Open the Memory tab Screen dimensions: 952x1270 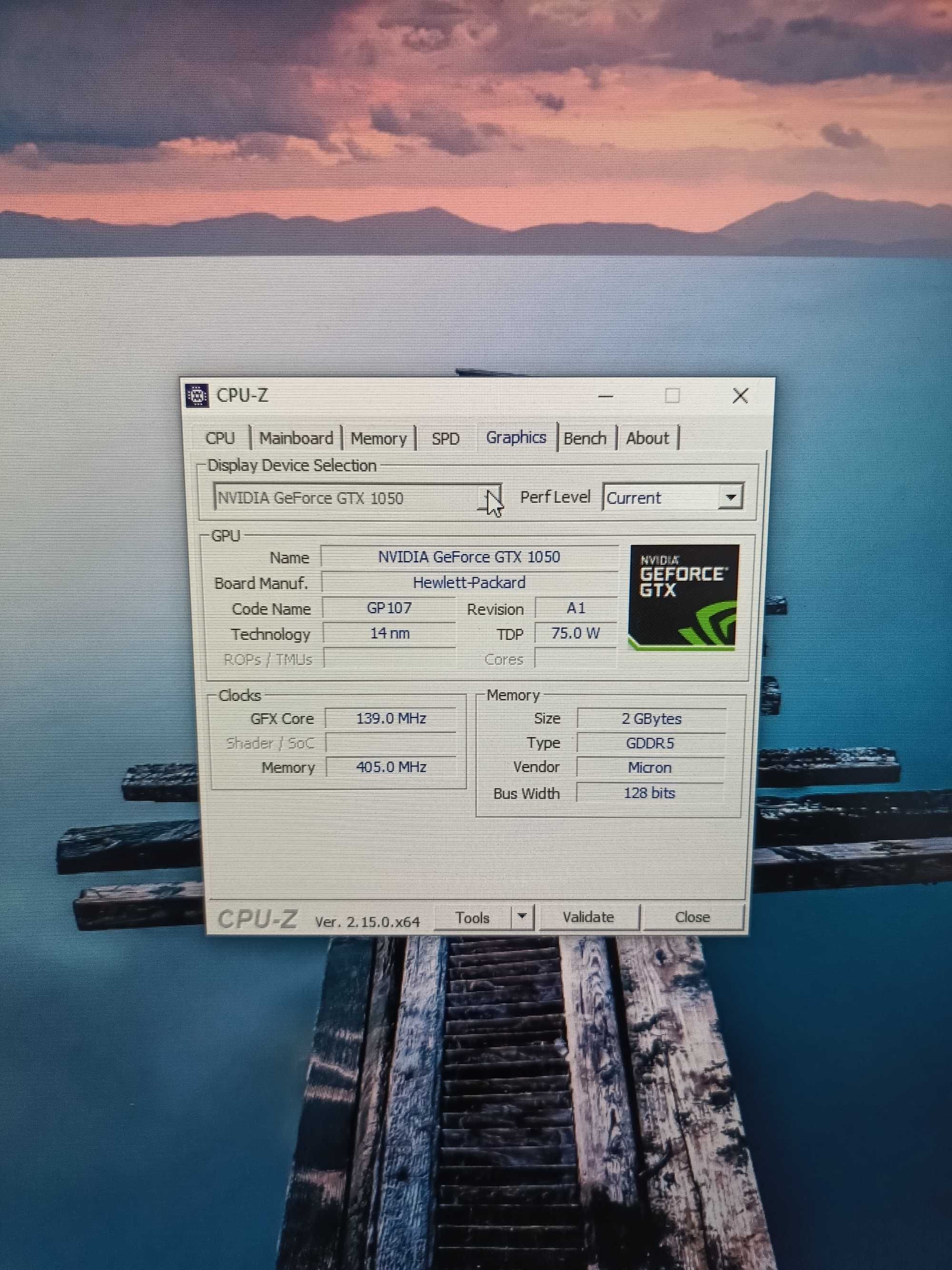(x=379, y=439)
